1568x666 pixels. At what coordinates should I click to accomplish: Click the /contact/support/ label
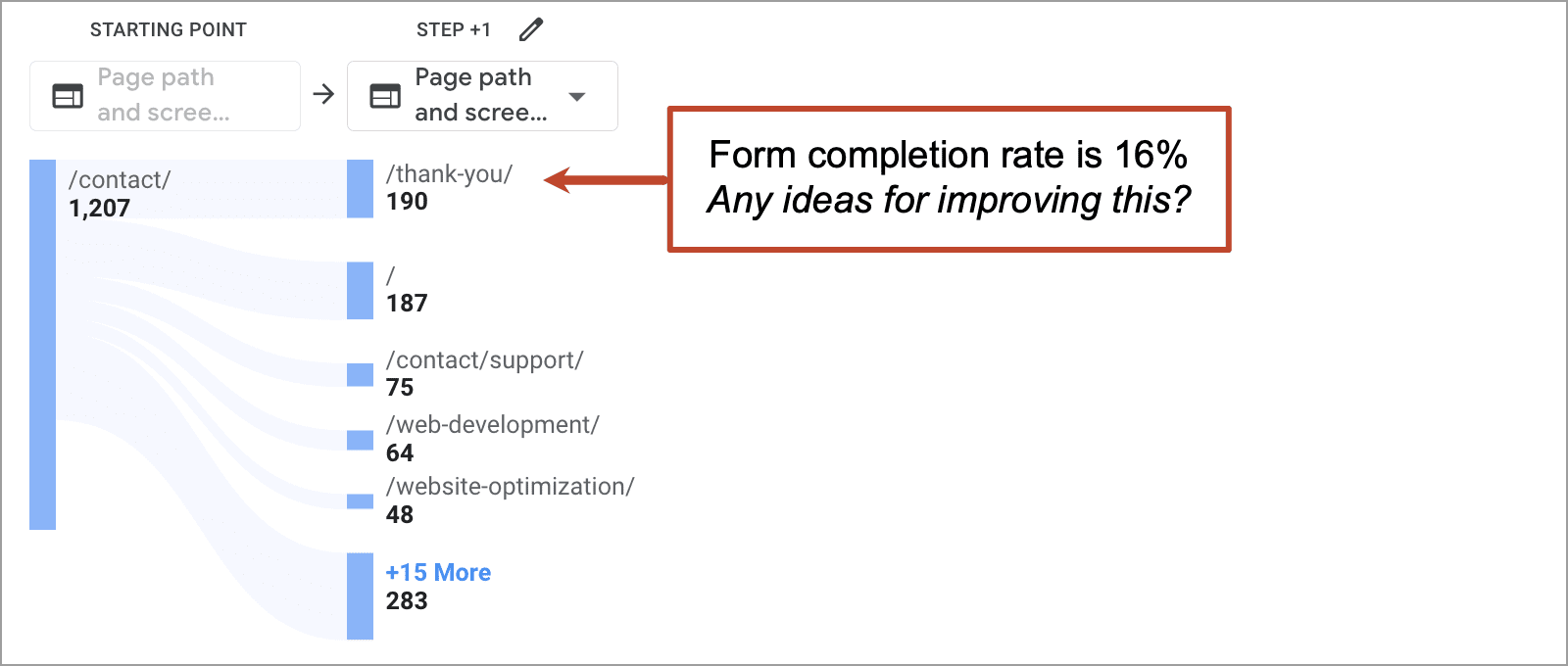(x=484, y=360)
